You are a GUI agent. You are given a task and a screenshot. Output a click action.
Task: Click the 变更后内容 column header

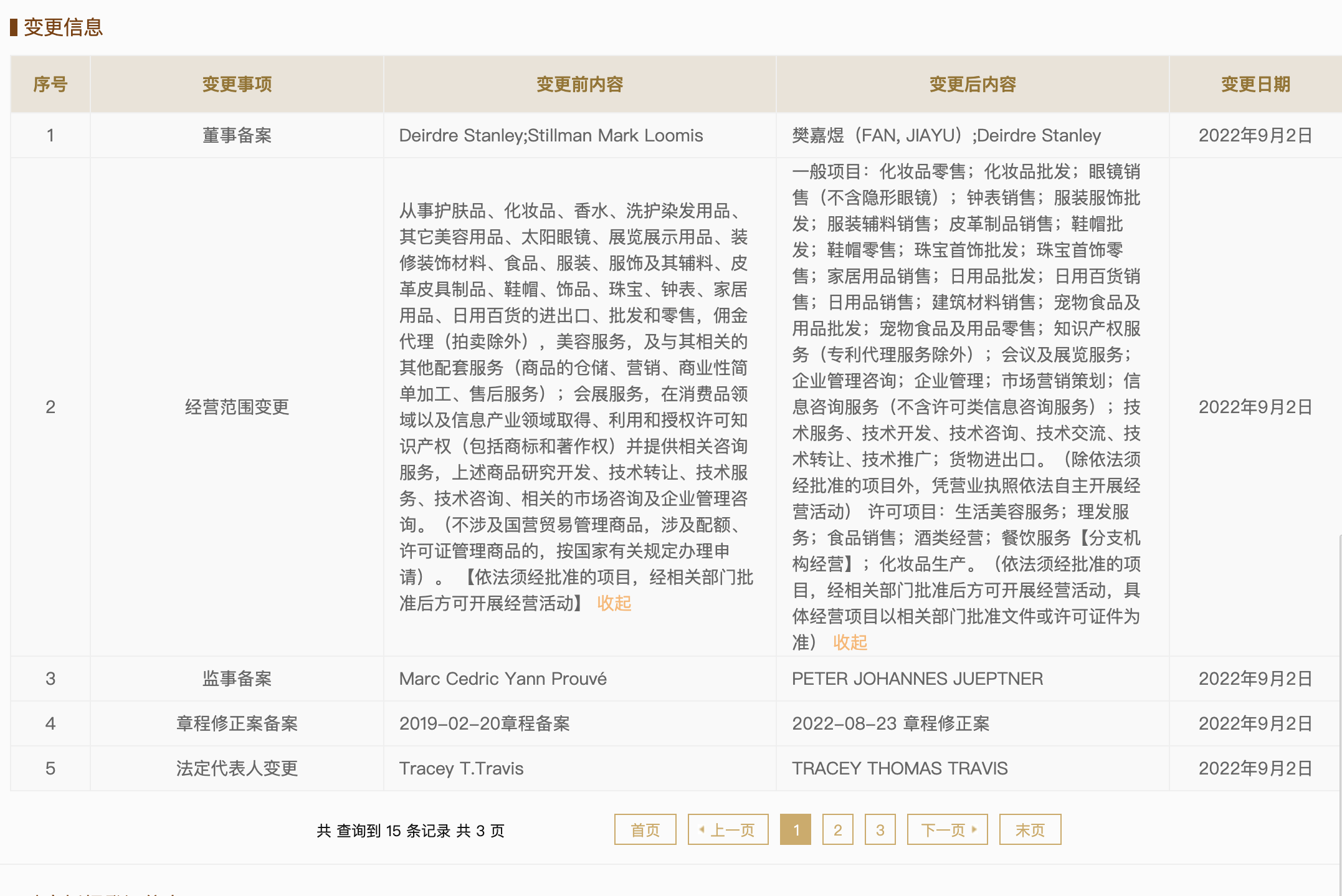[973, 84]
